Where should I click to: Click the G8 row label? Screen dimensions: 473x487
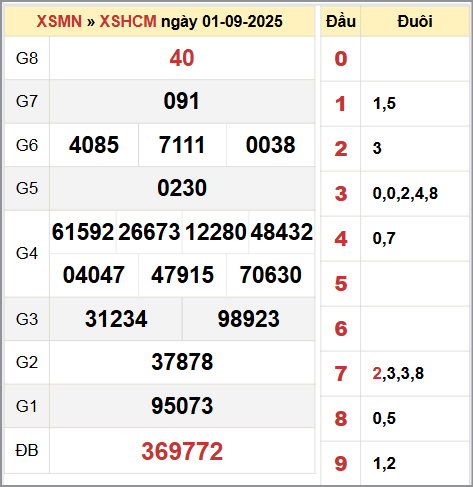(x=27, y=58)
